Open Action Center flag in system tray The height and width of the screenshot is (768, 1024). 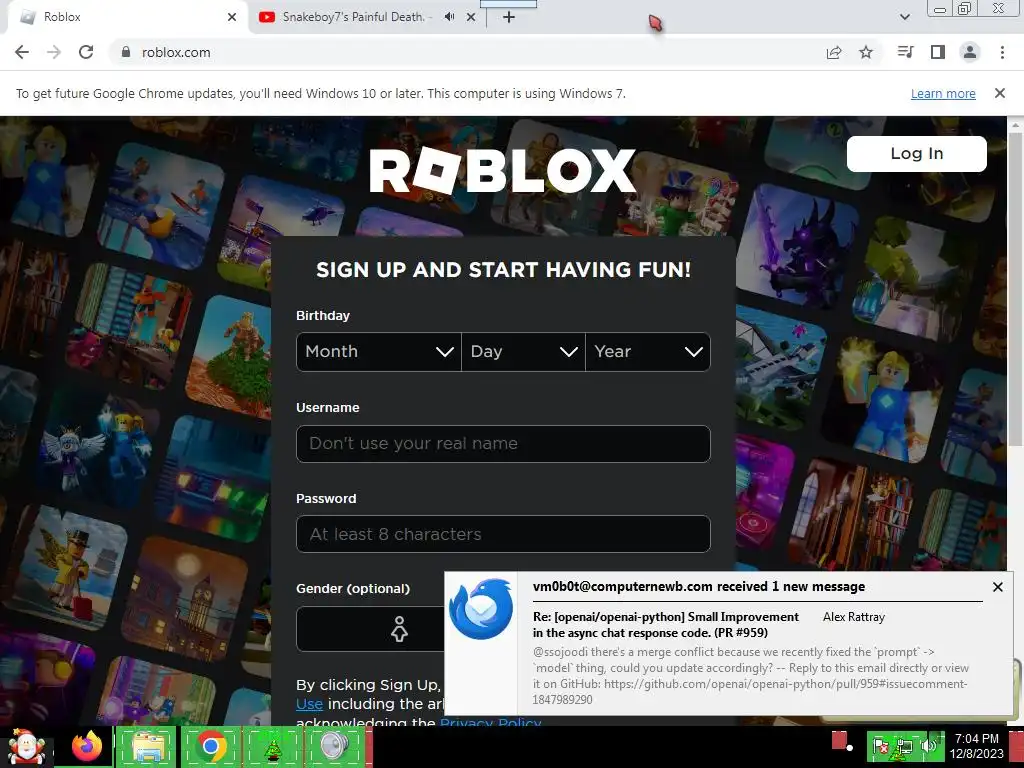click(880, 747)
